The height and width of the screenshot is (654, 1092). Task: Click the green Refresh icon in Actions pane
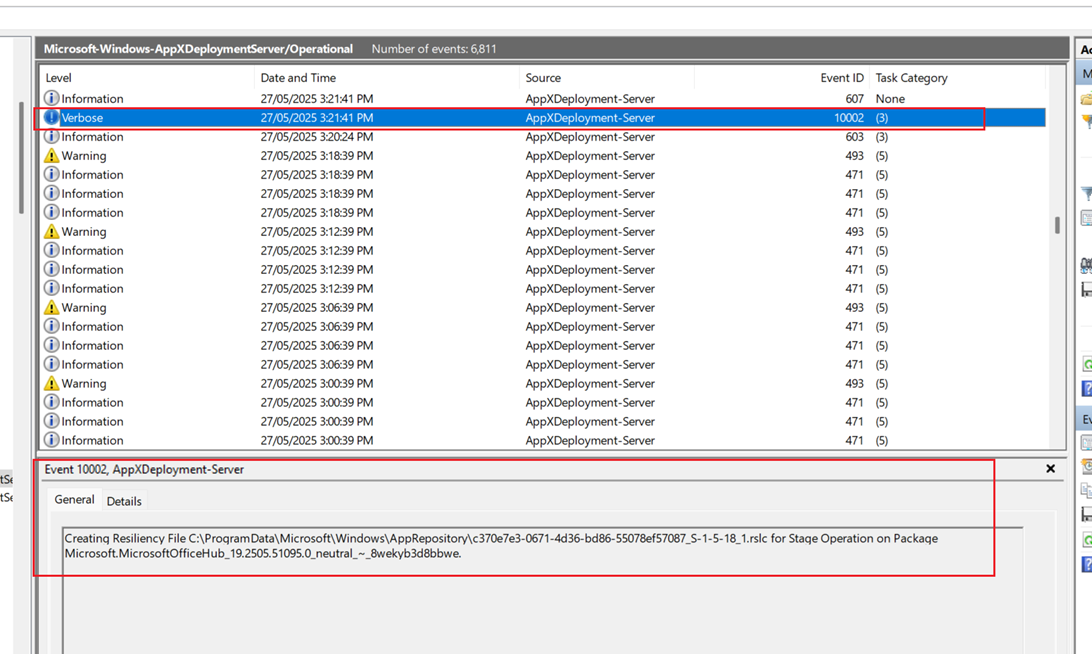[x=1087, y=365]
